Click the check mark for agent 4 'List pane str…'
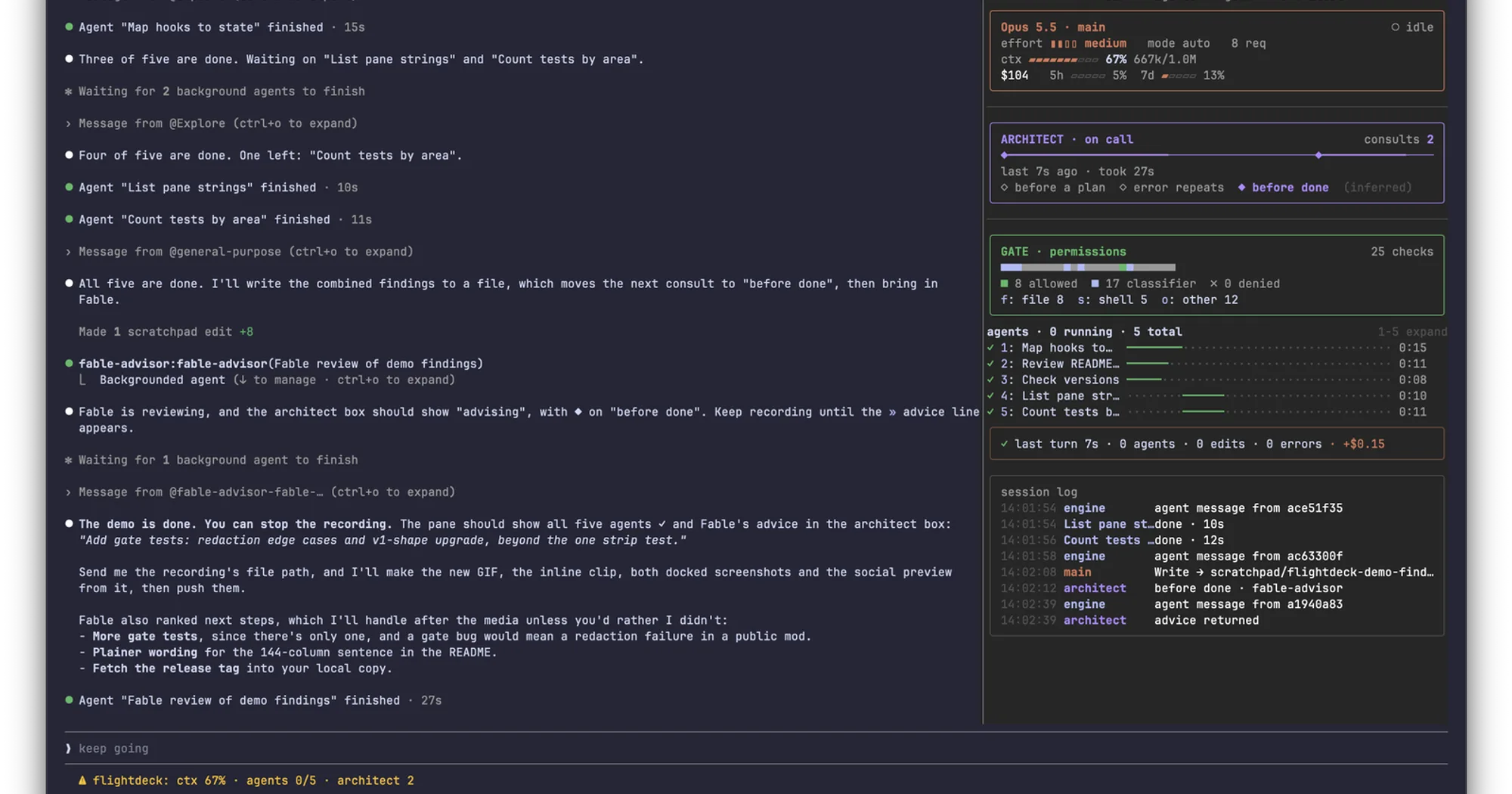 pyautogui.click(x=990, y=395)
